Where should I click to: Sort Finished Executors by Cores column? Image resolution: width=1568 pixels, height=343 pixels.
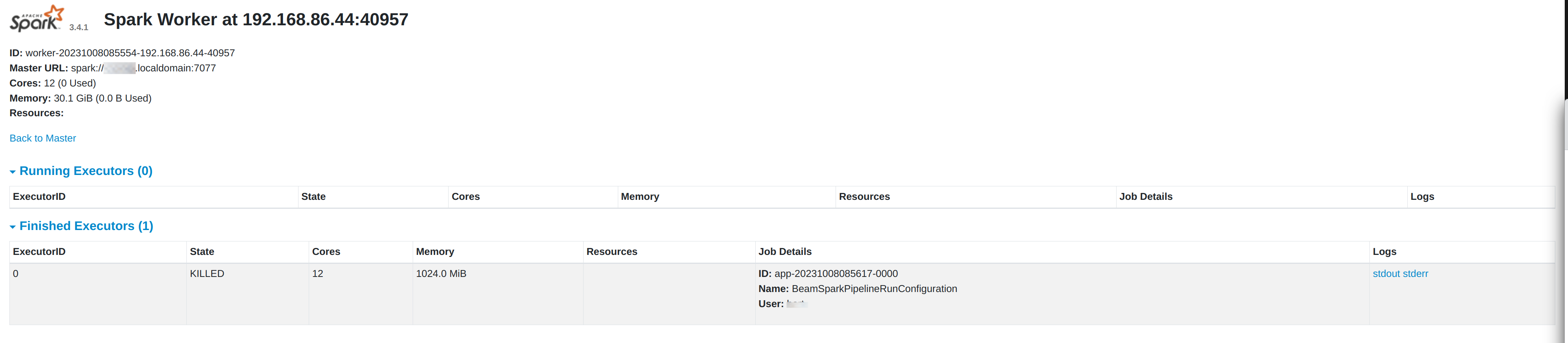coord(326,252)
